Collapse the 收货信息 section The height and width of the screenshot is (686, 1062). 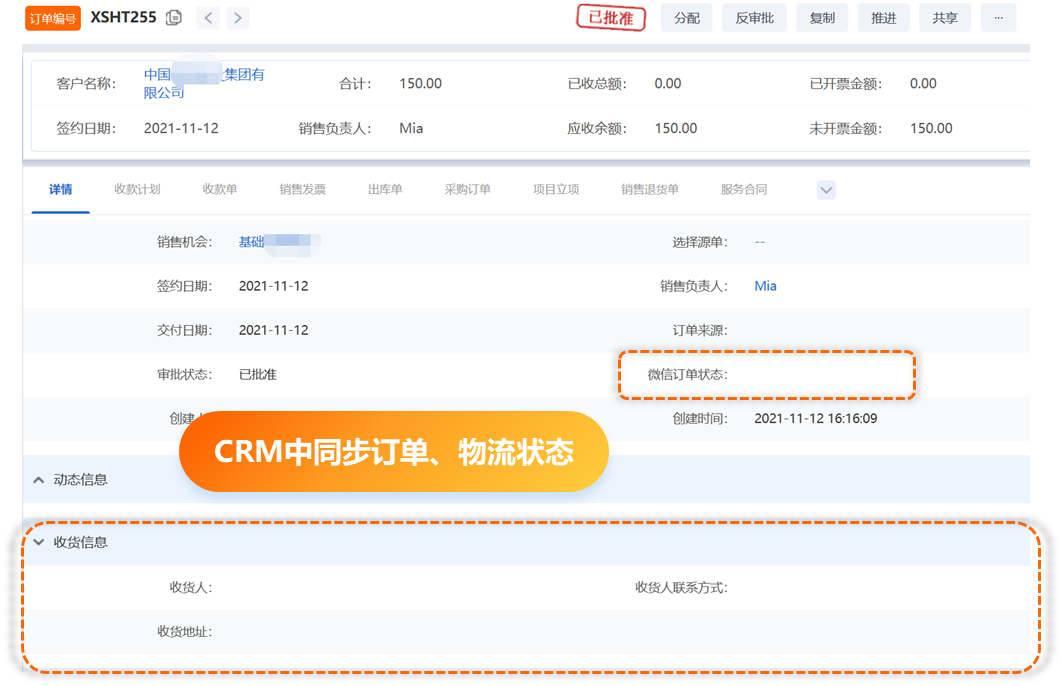[39, 543]
